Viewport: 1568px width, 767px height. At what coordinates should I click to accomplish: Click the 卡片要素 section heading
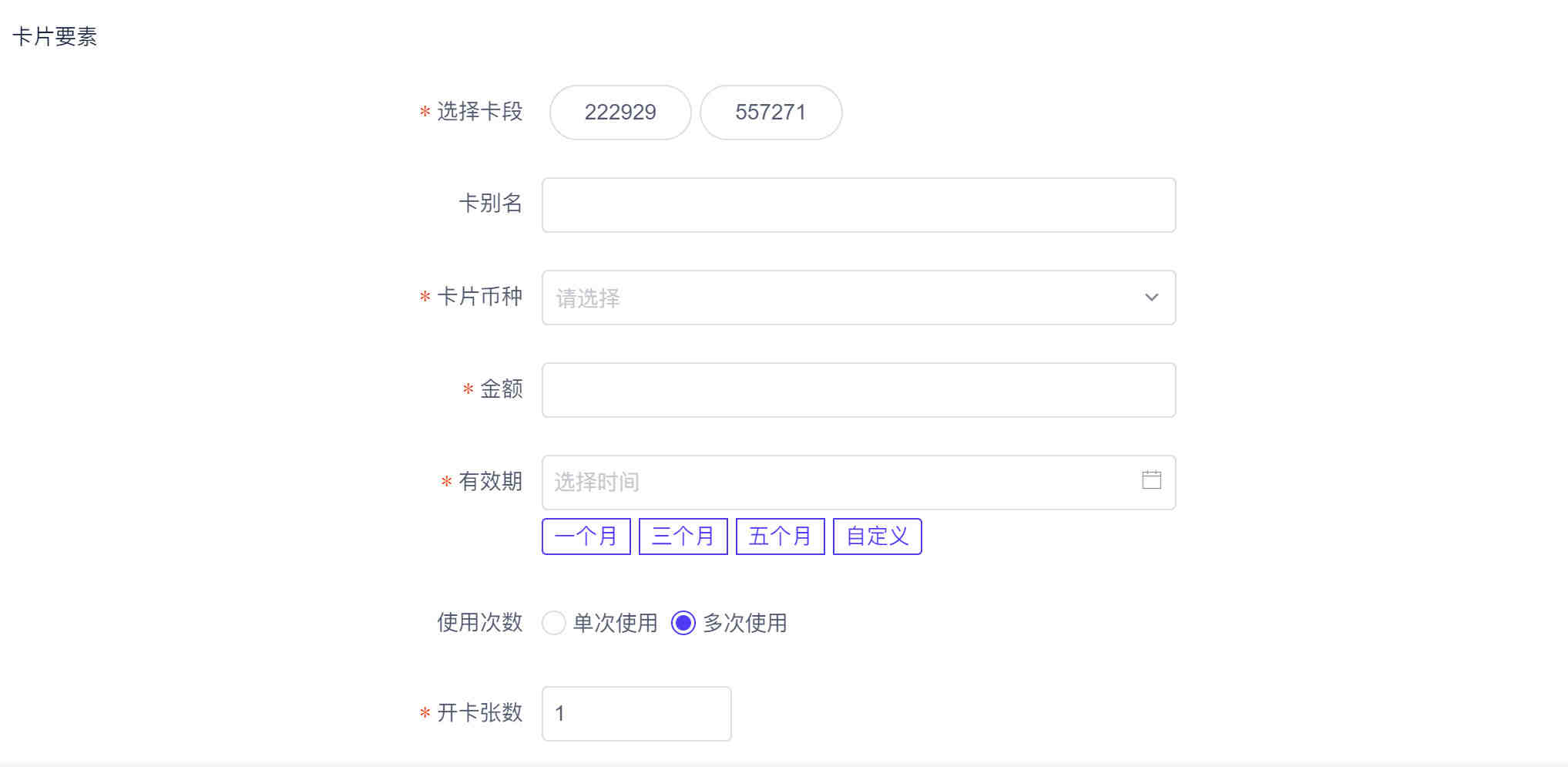[55, 37]
